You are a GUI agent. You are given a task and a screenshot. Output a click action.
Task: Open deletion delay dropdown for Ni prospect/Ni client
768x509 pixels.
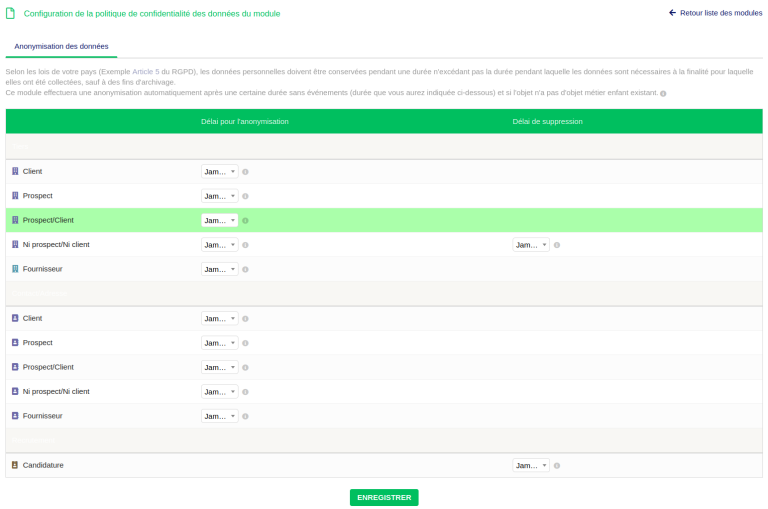(x=531, y=245)
